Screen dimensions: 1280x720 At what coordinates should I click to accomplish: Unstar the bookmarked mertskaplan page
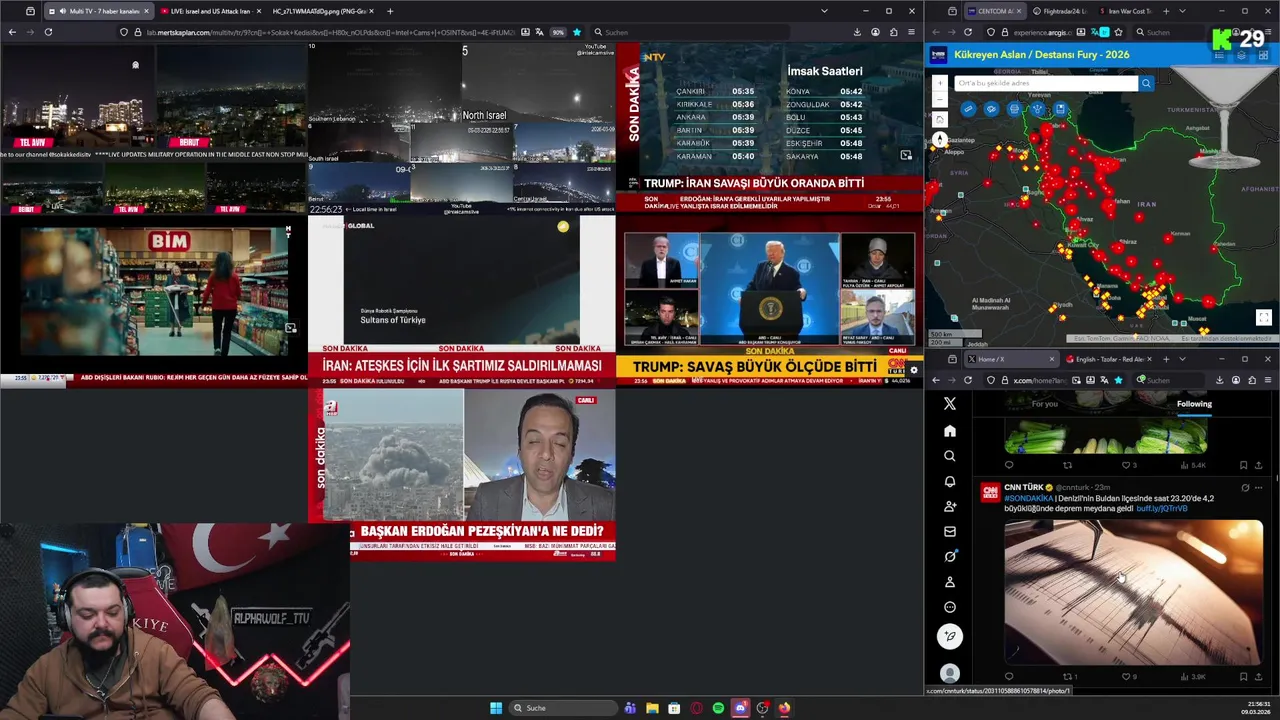coord(576,32)
